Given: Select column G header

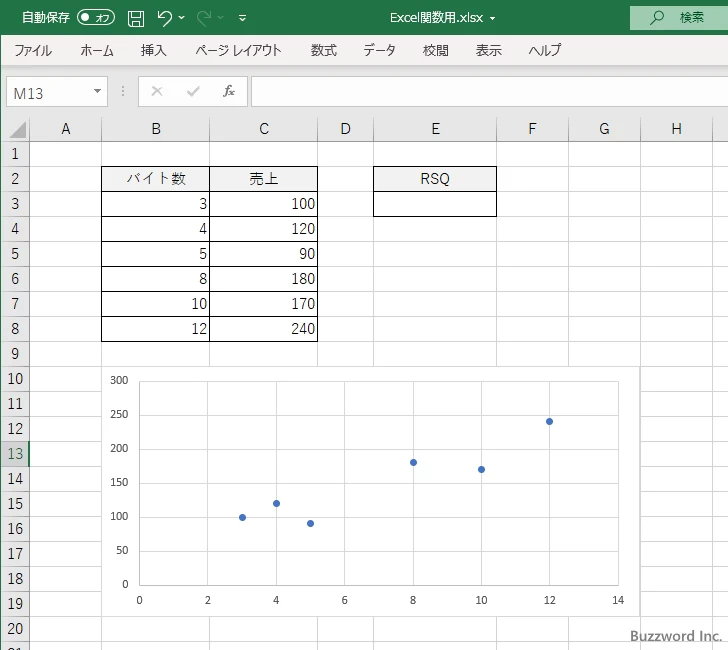Looking at the screenshot, I should tap(604, 129).
